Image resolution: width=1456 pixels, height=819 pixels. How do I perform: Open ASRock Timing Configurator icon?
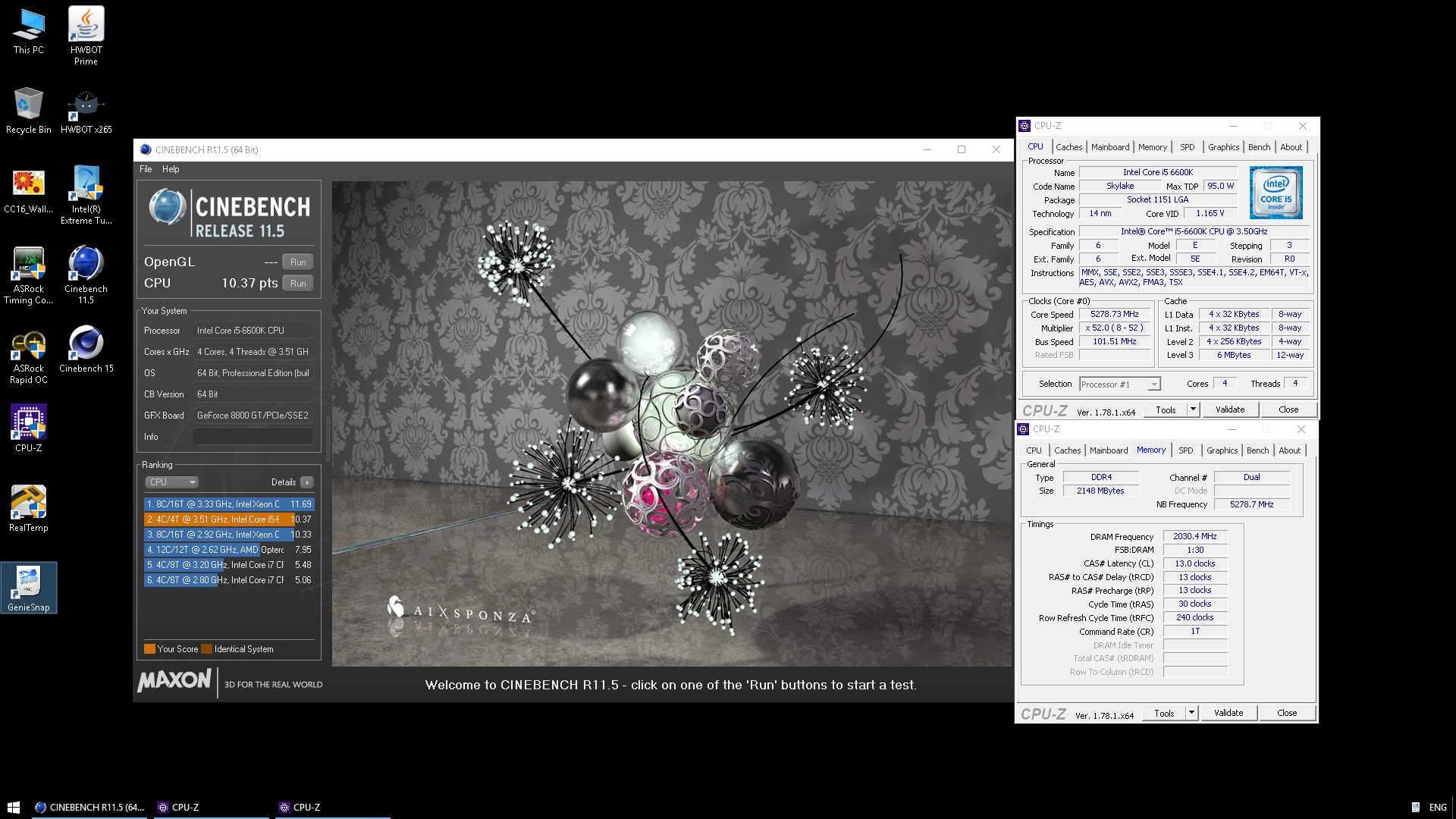(x=29, y=276)
